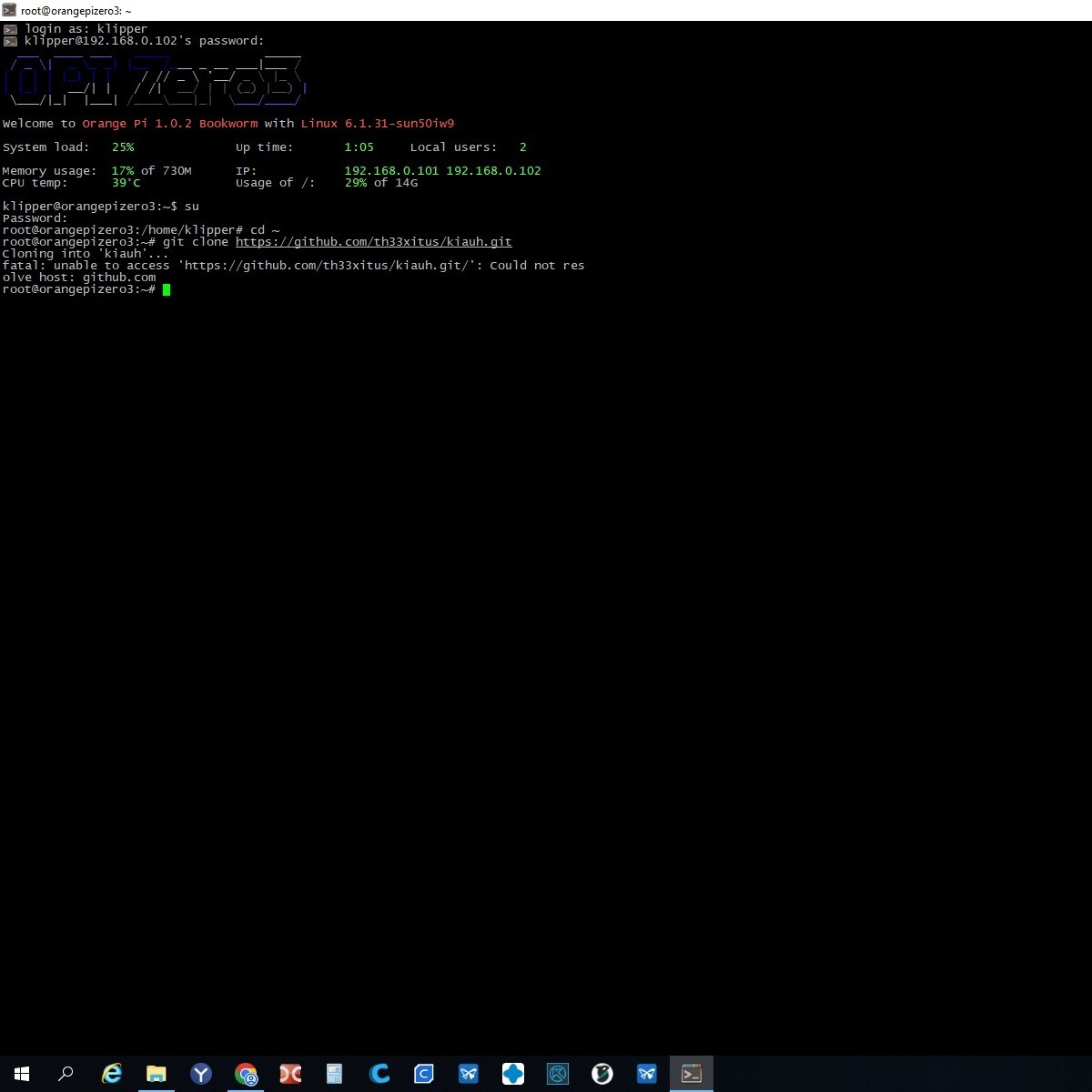The image size is (1092, 1092).
Task: Launch Yandex browser from taskbar
Action: [201, 1074]
